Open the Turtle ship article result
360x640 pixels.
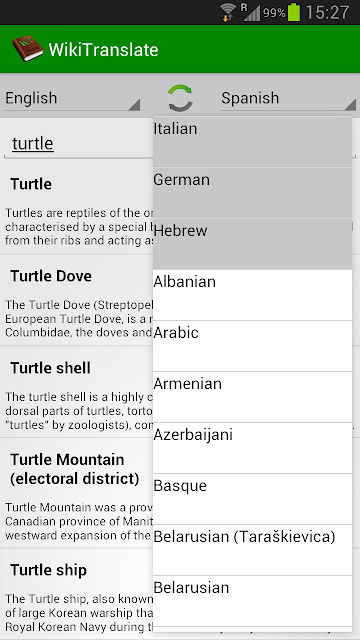(77, 594)
